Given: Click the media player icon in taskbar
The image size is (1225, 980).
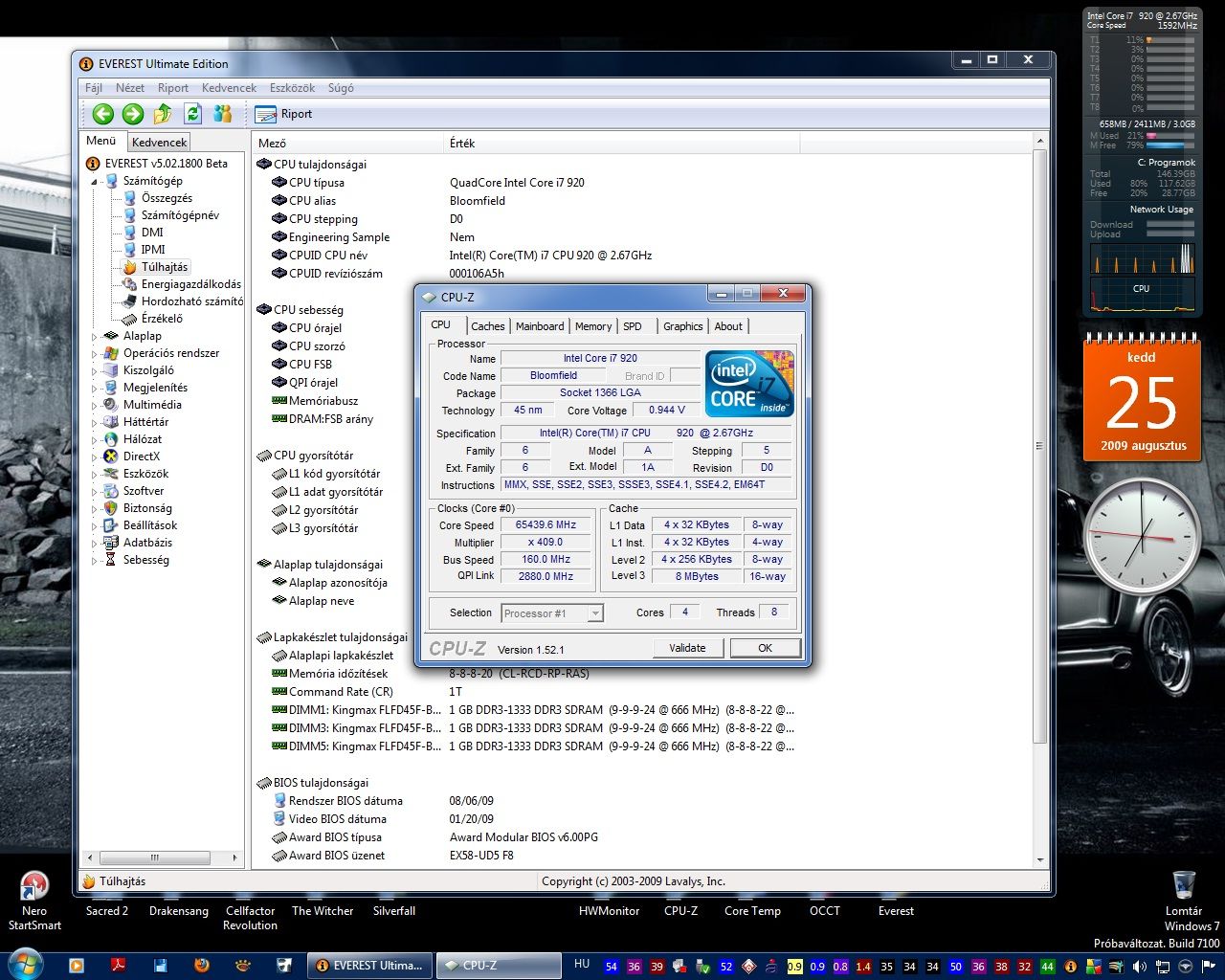Looking at the screenshot, I should tap(77, 966).
